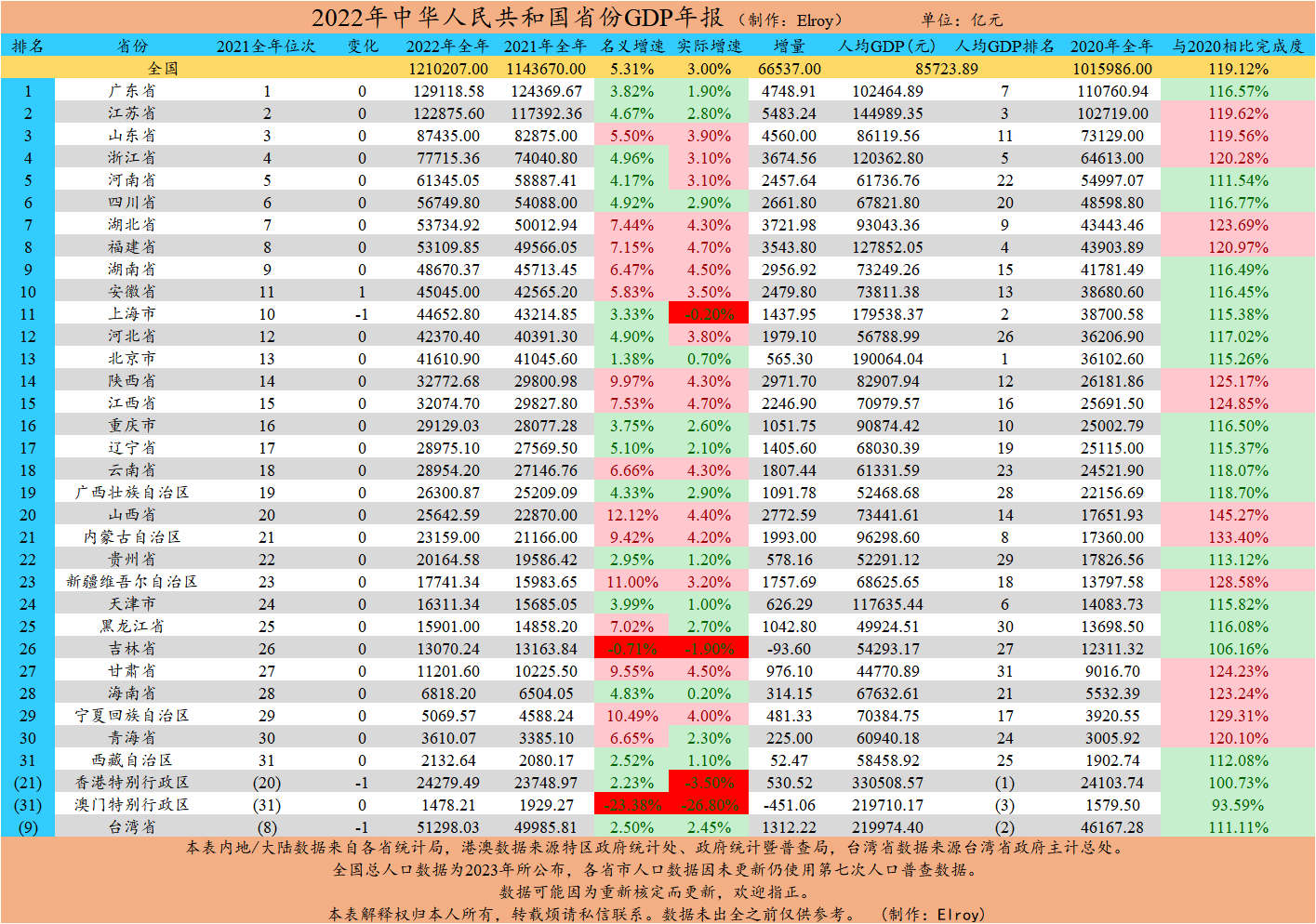Click the '名义增速' column header

(x=632, y=46)
